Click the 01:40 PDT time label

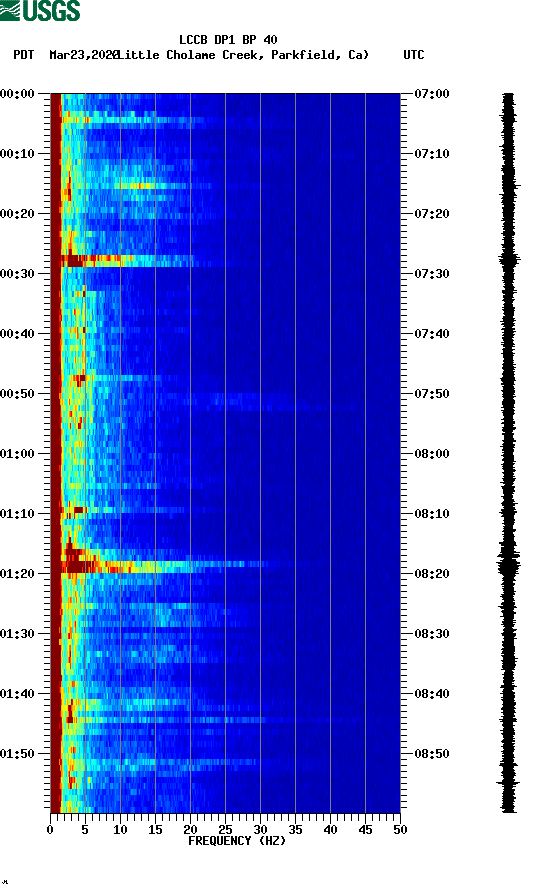(17, 694)
